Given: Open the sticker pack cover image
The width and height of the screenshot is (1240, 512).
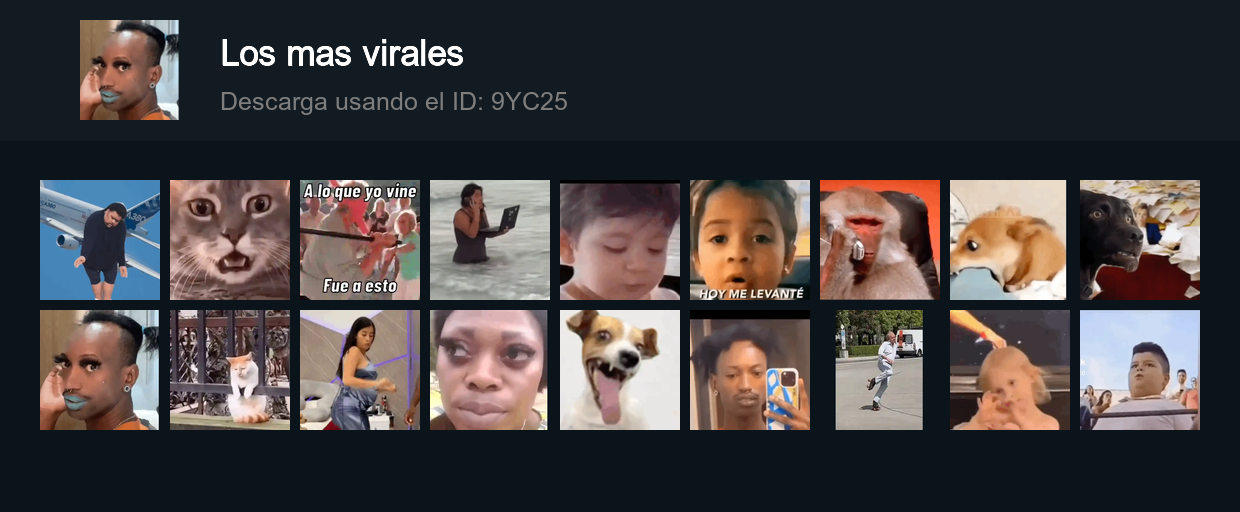Looking at the screenshot, I should coord(129,70).
